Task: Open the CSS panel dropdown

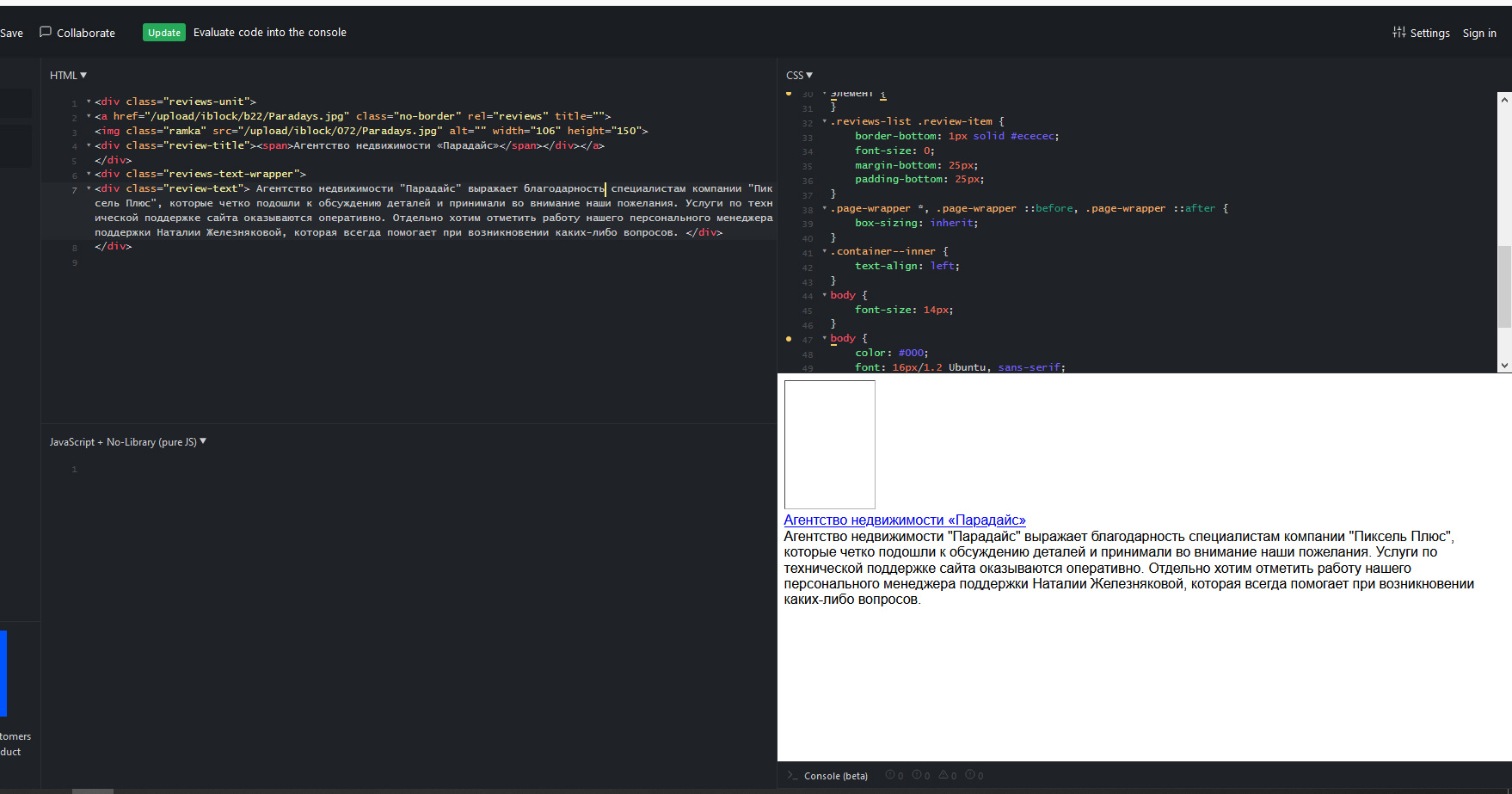Action: [x=799, y=76]
